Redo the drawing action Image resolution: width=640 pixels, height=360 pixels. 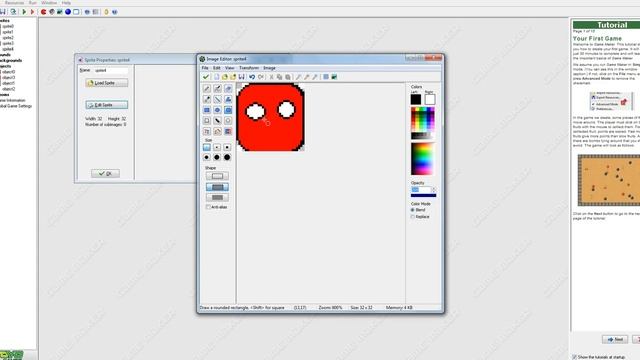pos(260,77)
